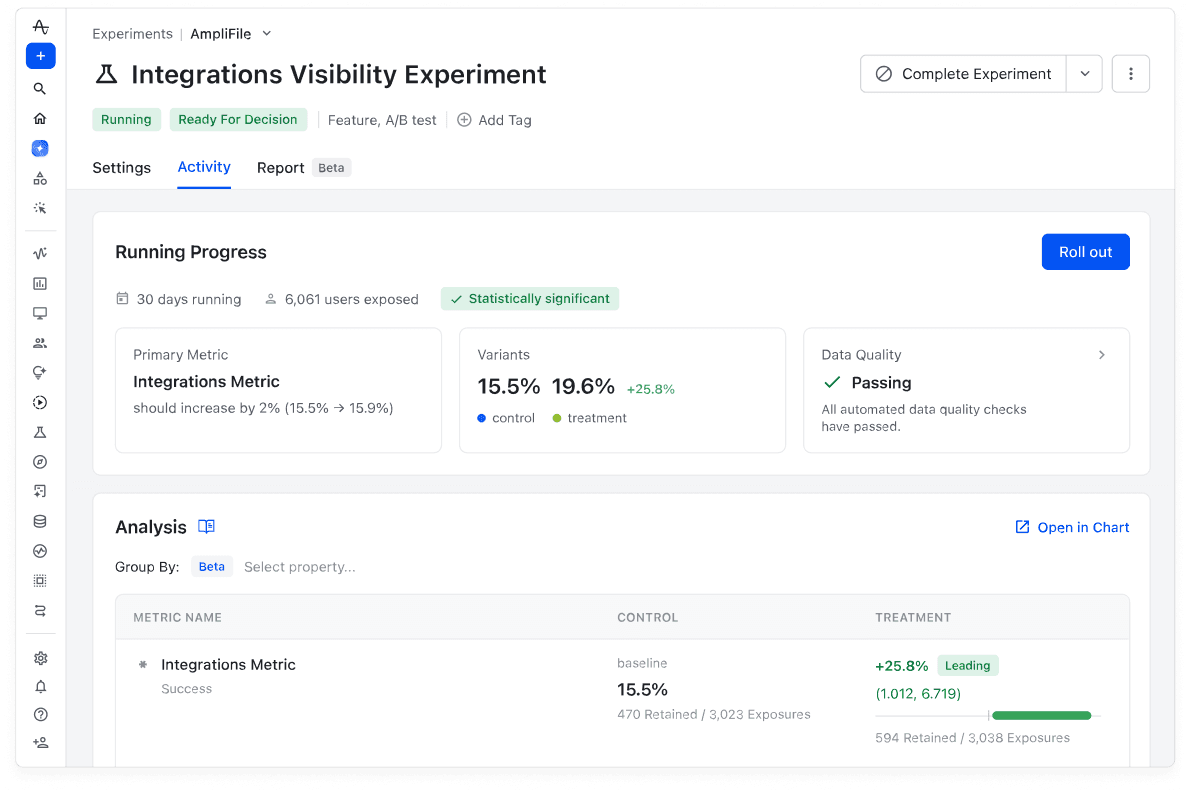Viewport: 1191px width, 791px height.
Task: Go to Home via house icon
Action: pyautogui.click(x=40, y=119)
